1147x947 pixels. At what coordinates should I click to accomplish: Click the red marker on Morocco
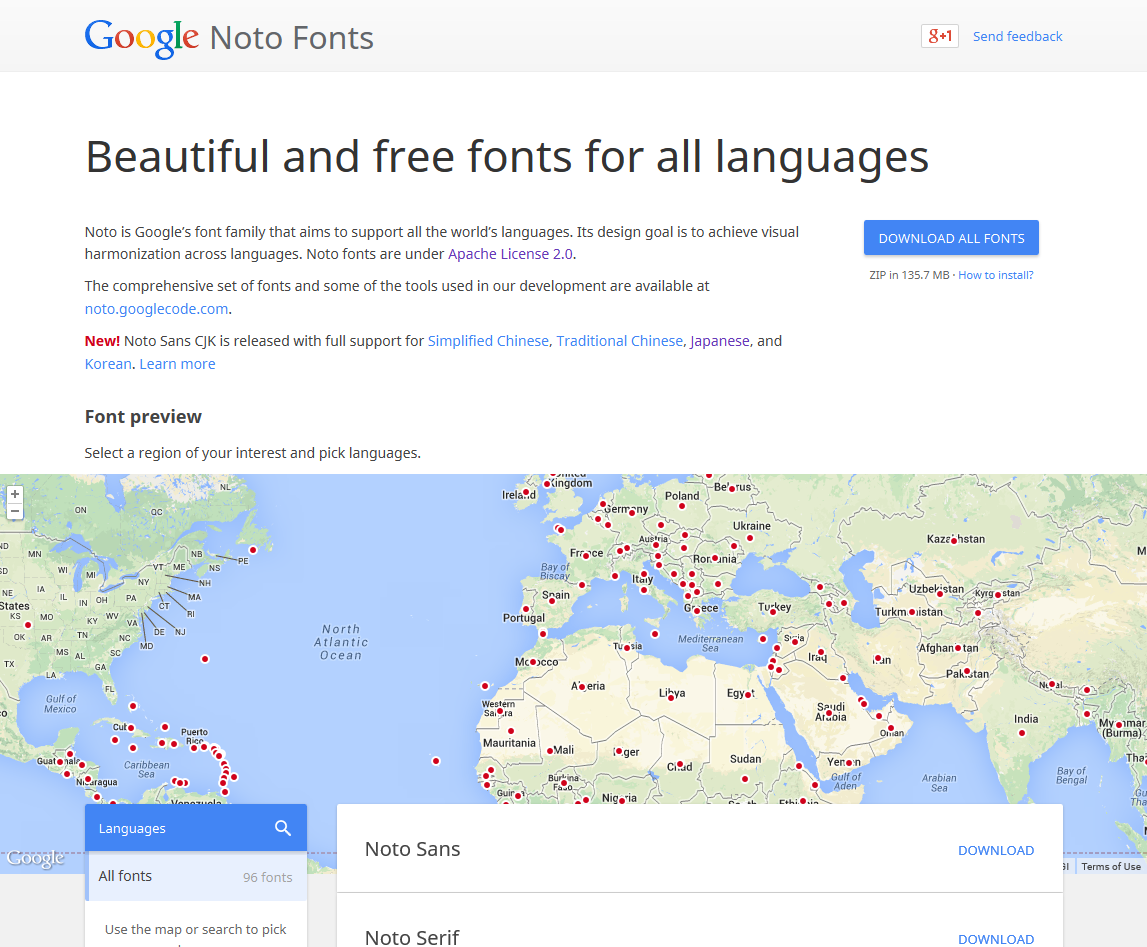tap(533, 662)
